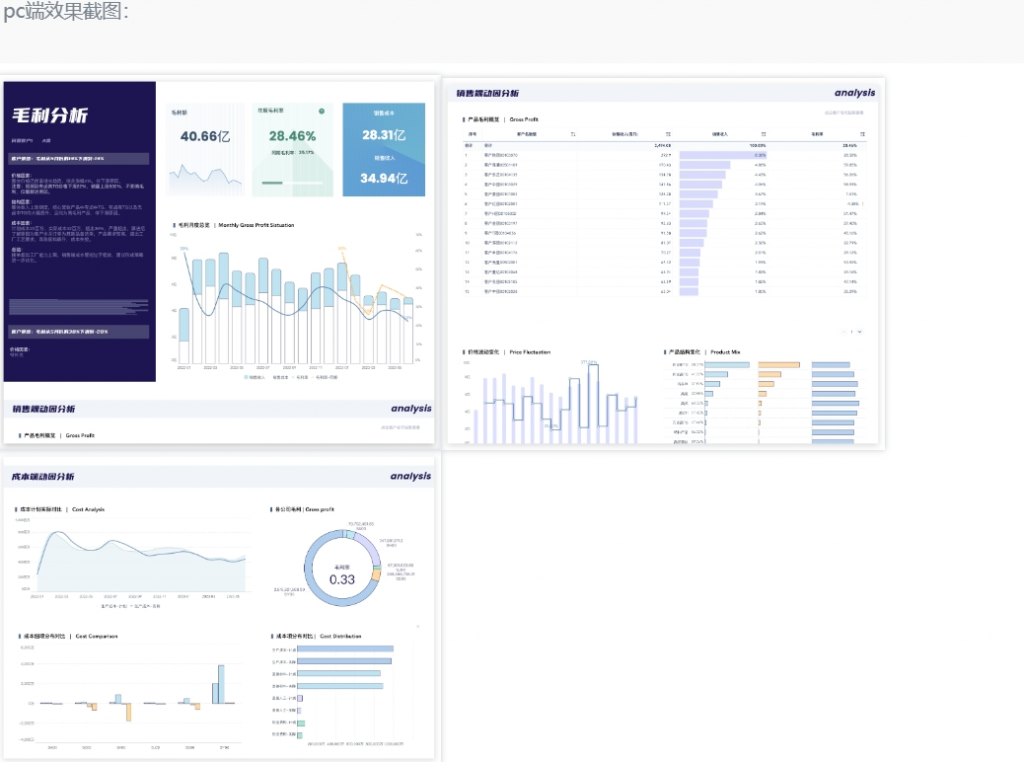
Task: Click the sort icon in the first Gross Profit table column
Action: [x=573, y=134]
